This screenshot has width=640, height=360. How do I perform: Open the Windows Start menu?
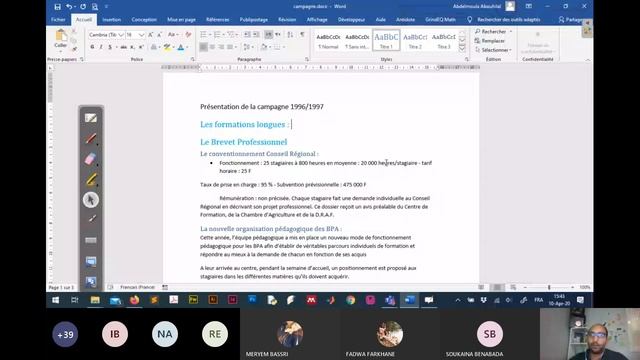click(x=56, y=300)
